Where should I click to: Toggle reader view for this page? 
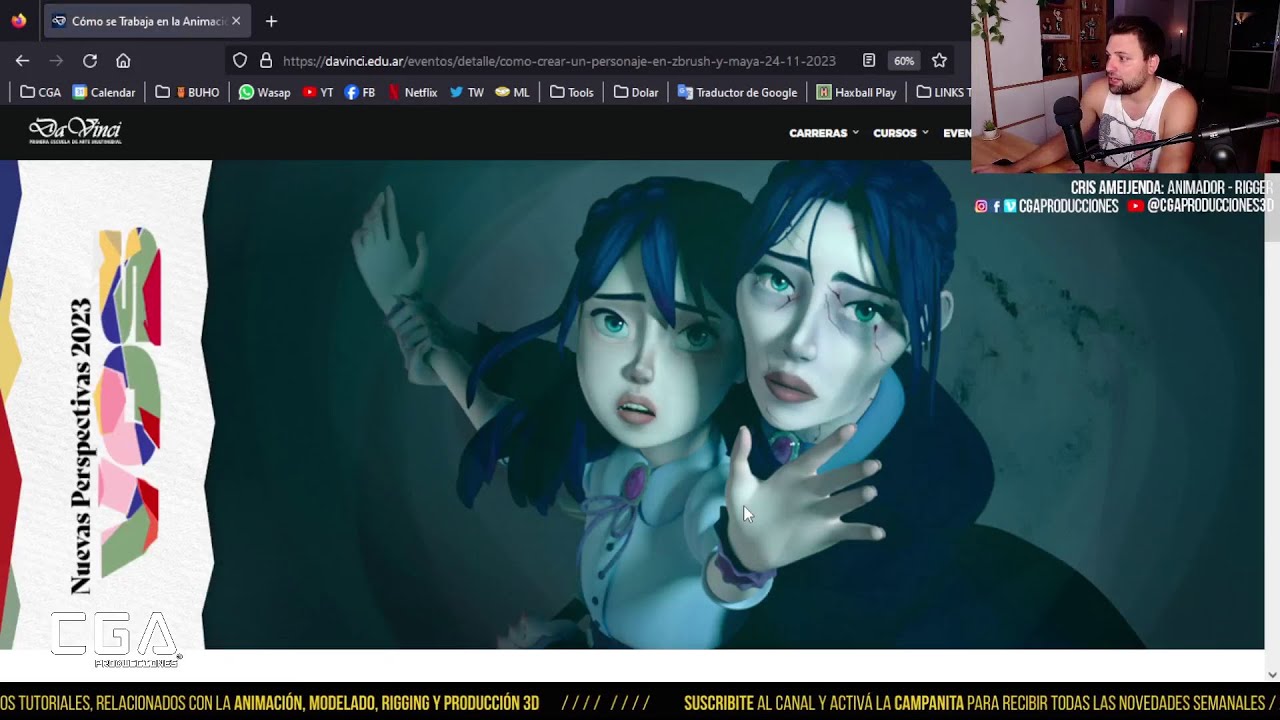click(869, 61)
